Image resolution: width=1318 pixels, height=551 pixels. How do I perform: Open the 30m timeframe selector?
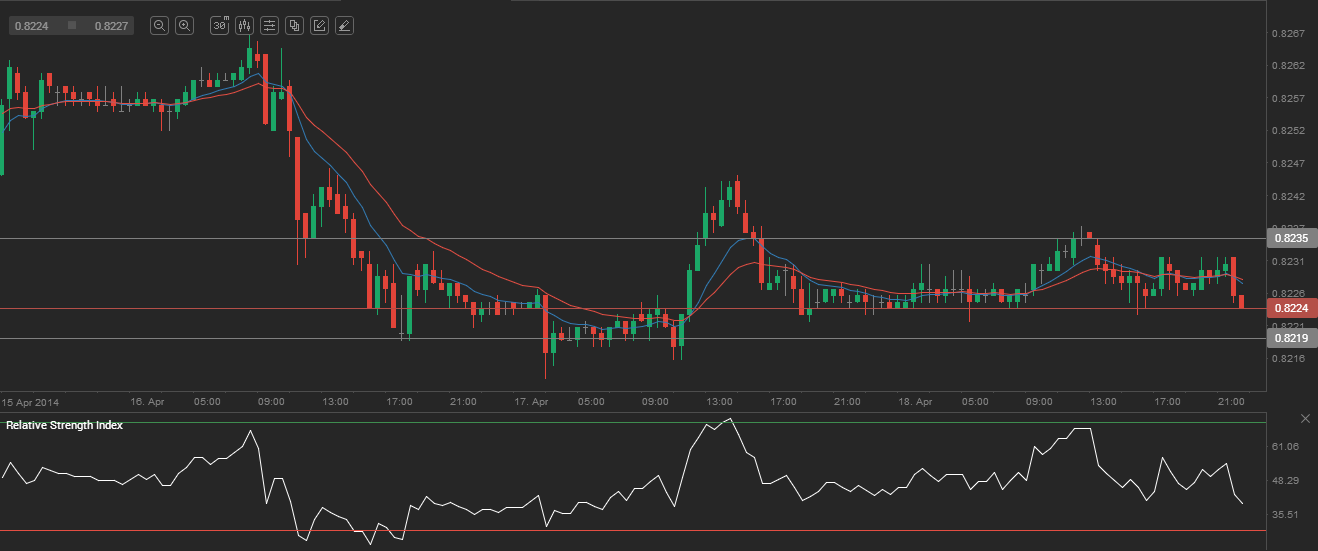(219, 26)
